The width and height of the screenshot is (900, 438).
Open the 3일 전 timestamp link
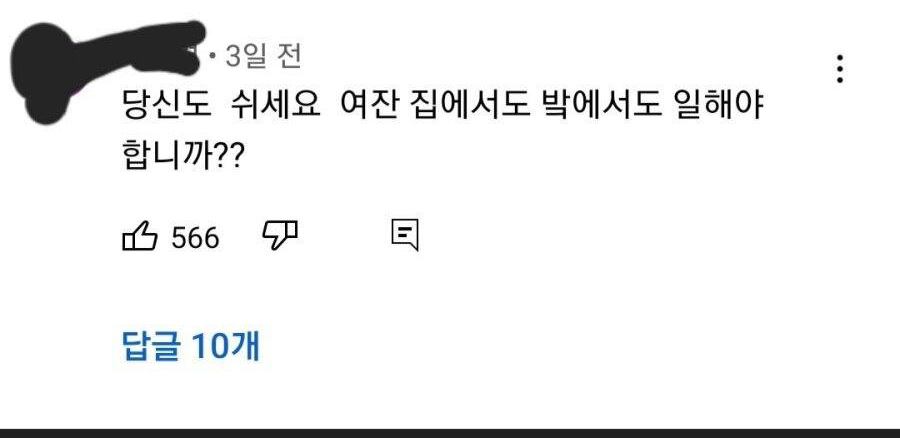point(263,56)
